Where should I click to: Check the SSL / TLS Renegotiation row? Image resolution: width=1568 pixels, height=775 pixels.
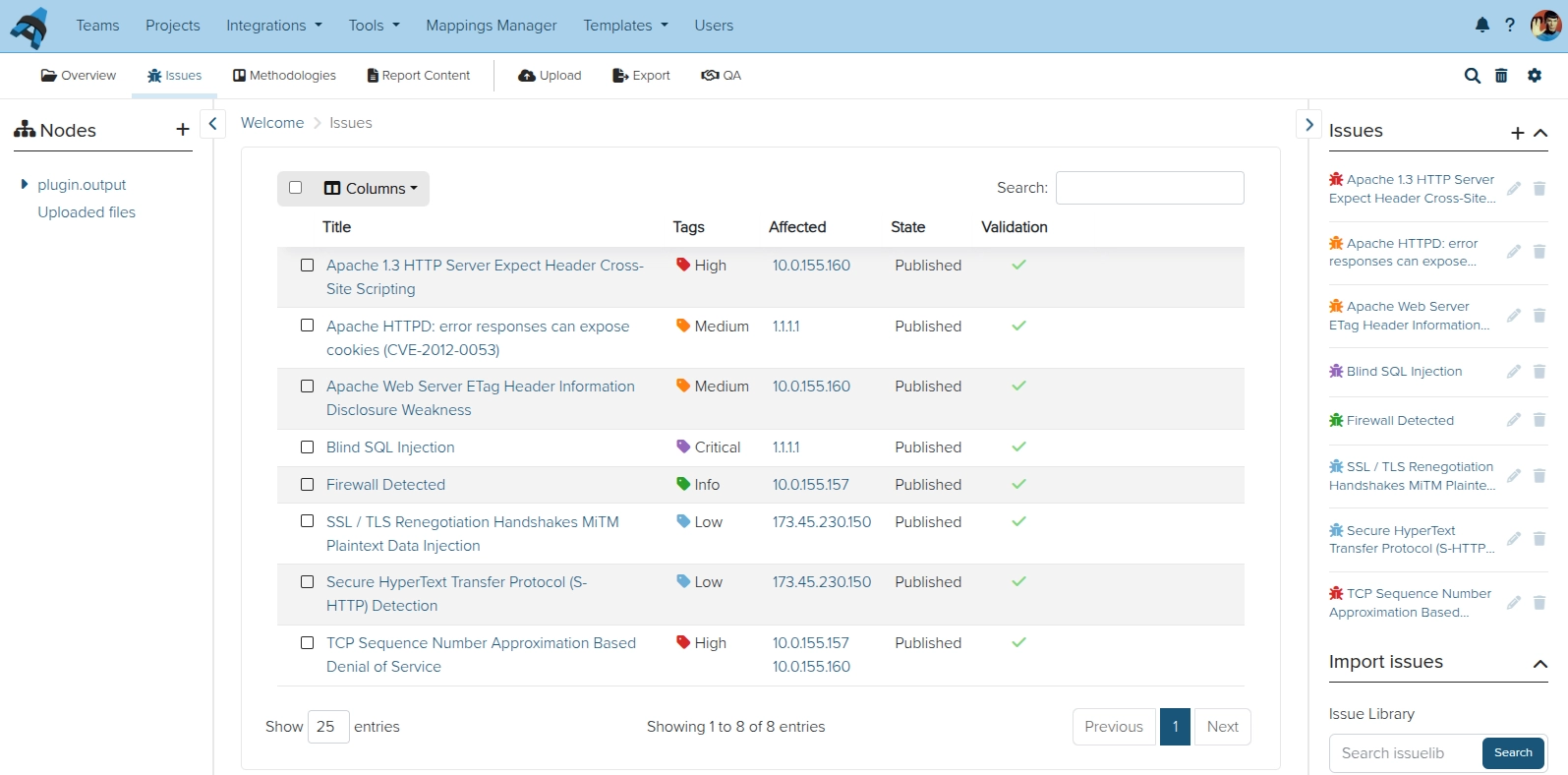tap(307, 522)
